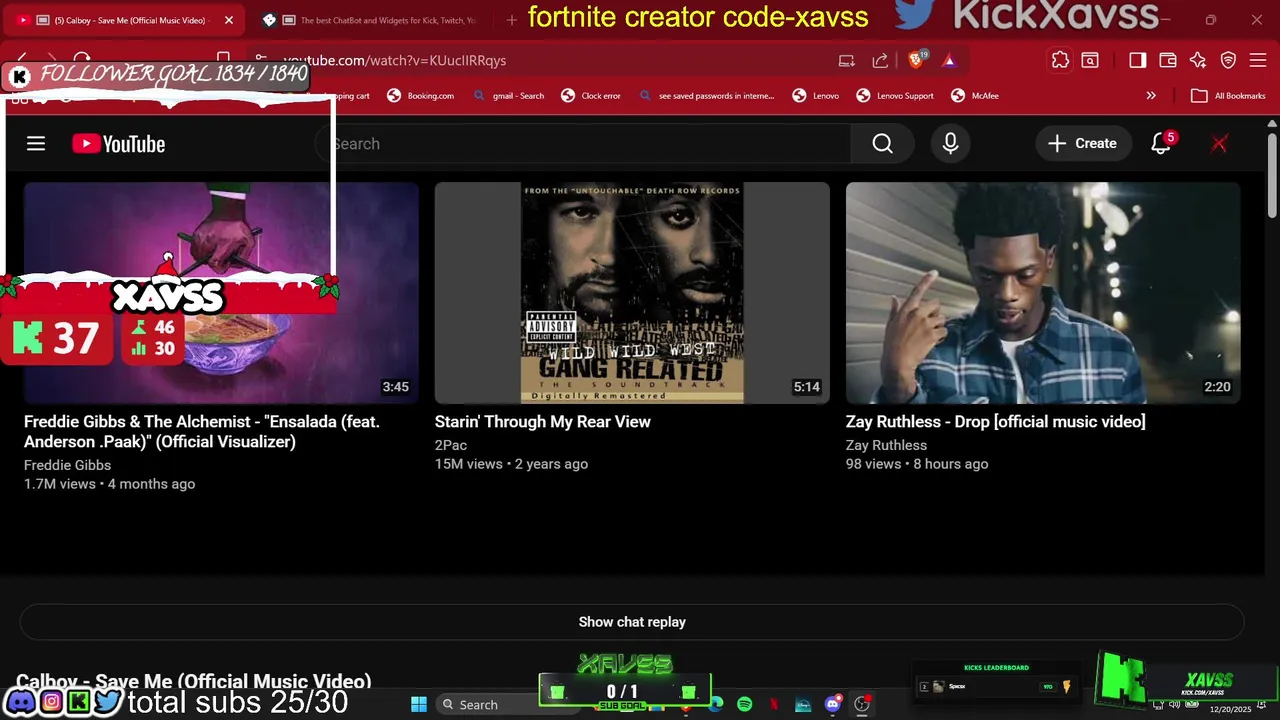Screen dimensions: 1280x720
Task: Expand hidden bookmarks chevron
Action: (x=1151, y=96)
